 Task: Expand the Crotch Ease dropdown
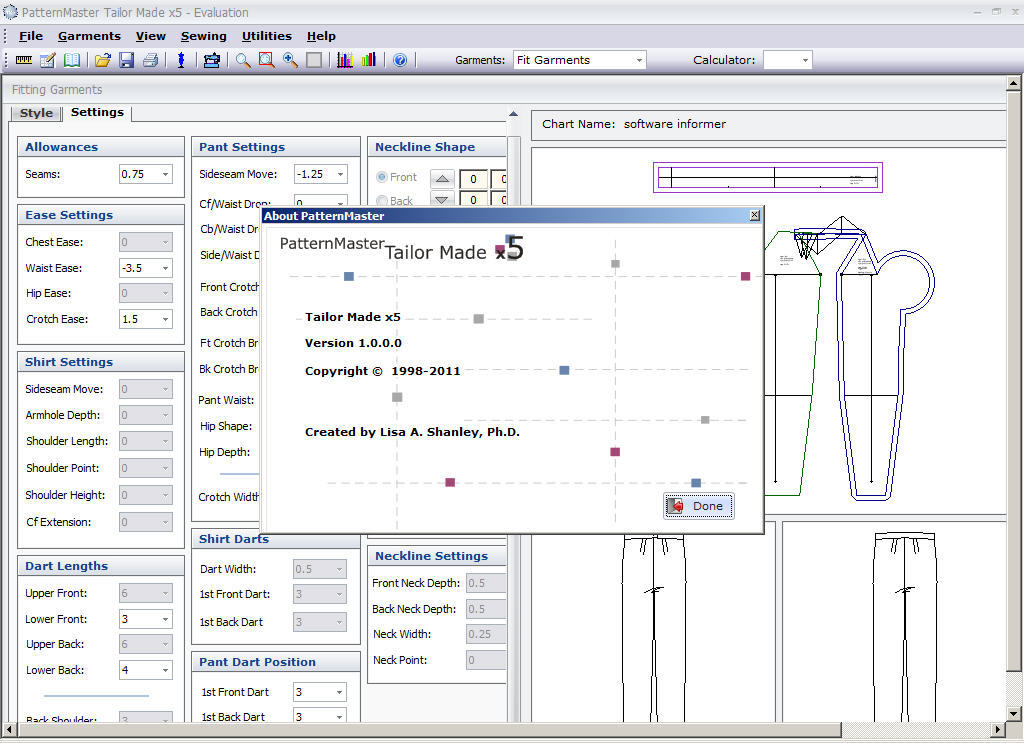[165, 319]
